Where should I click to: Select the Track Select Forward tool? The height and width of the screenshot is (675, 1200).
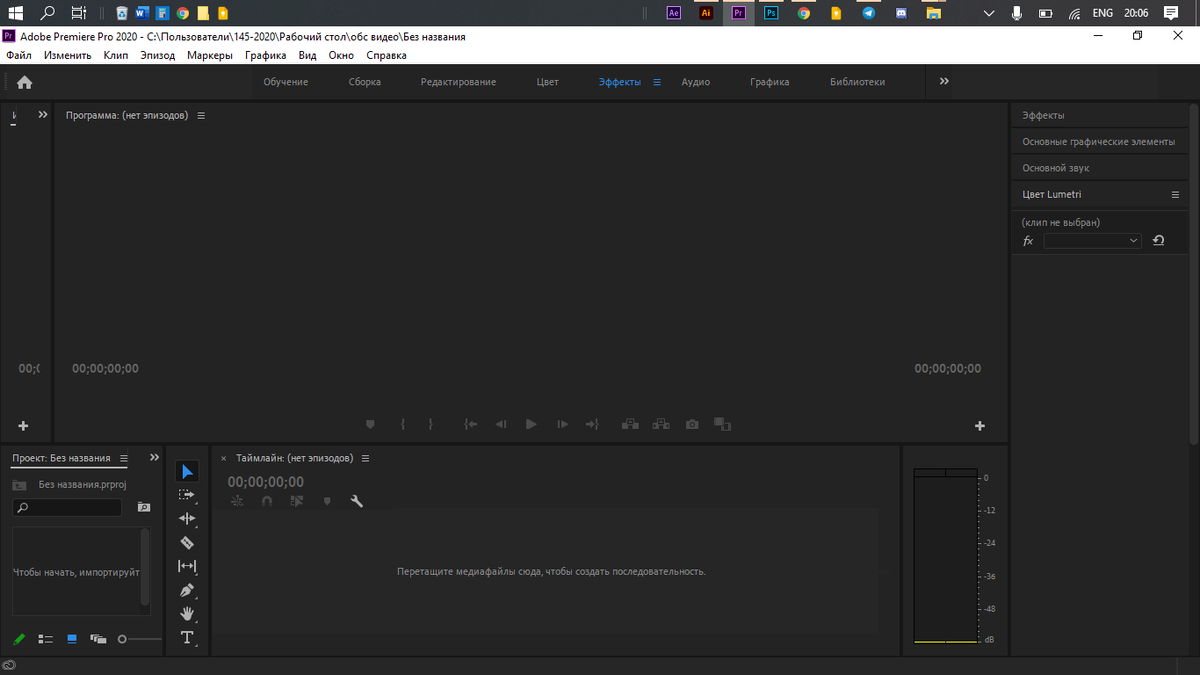(x=187, y=495)
